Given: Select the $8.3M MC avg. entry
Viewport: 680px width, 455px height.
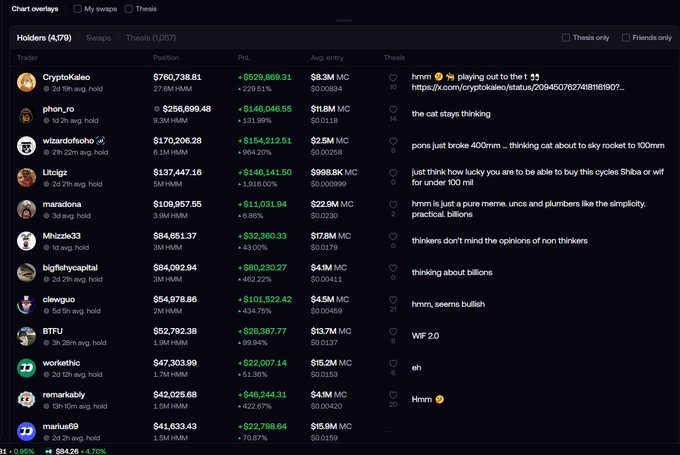Looking at the screenshot, I should pyautogui.click(x=330, y=77).
